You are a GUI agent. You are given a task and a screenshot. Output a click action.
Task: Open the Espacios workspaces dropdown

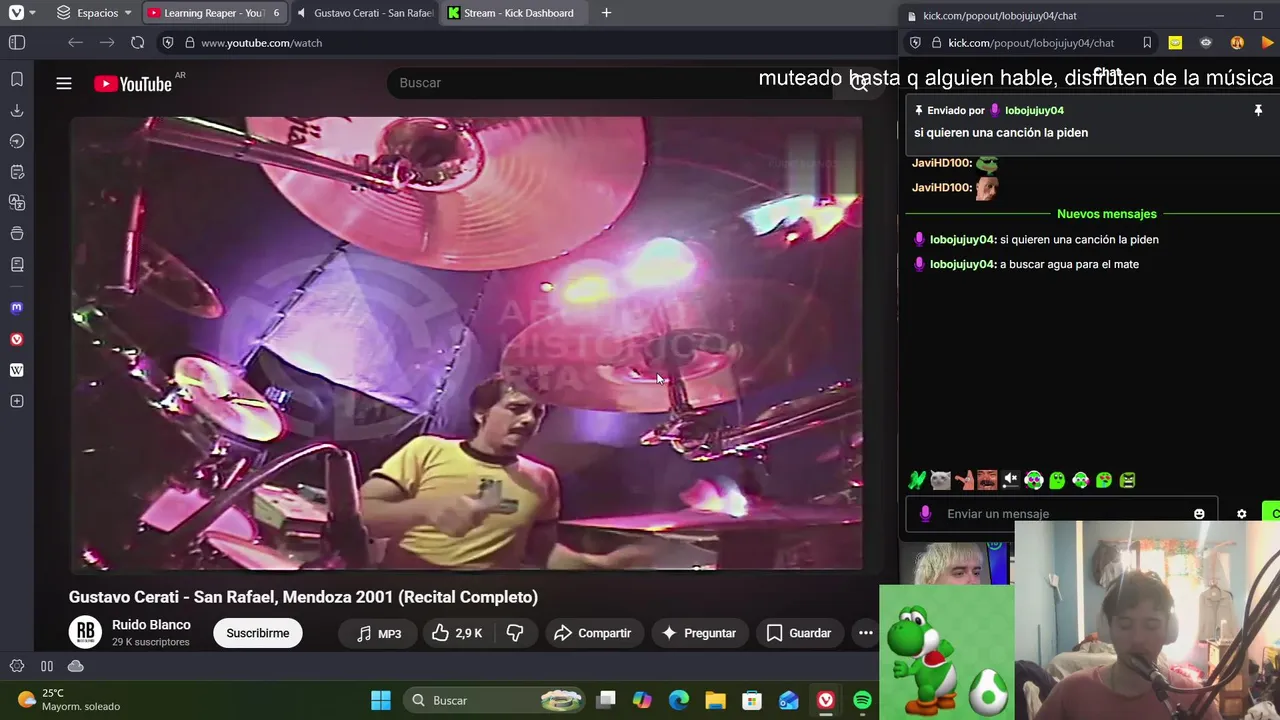(93, 13)
